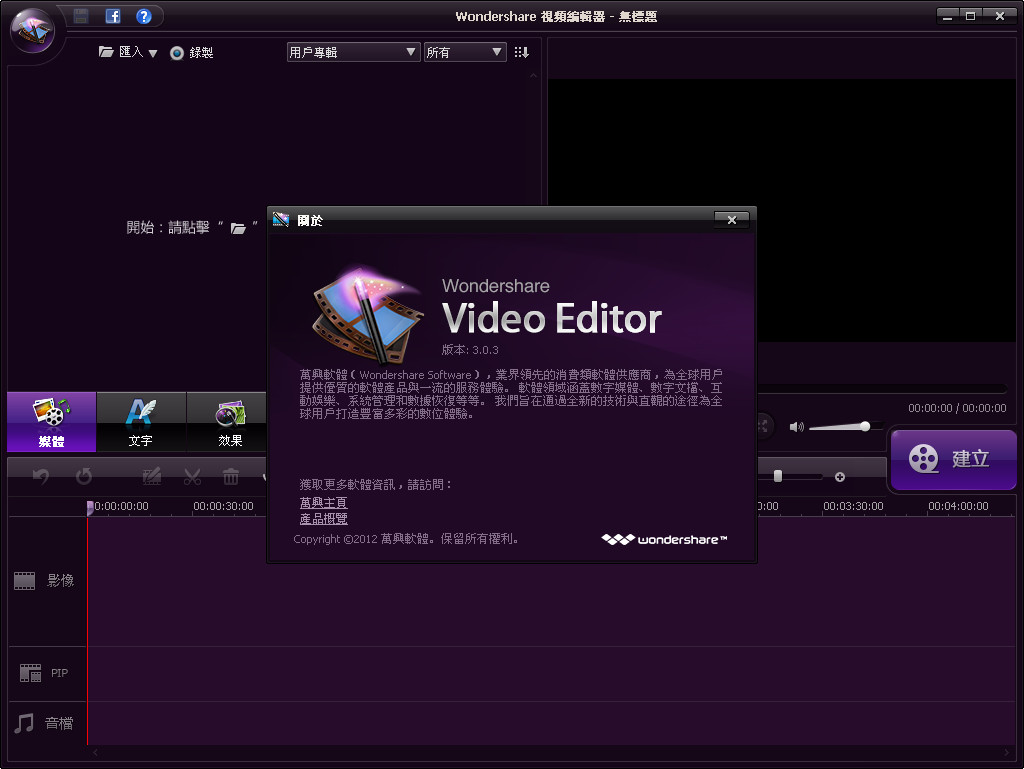Click the trash delete icon in timeline toolbar

click(231, 477)
